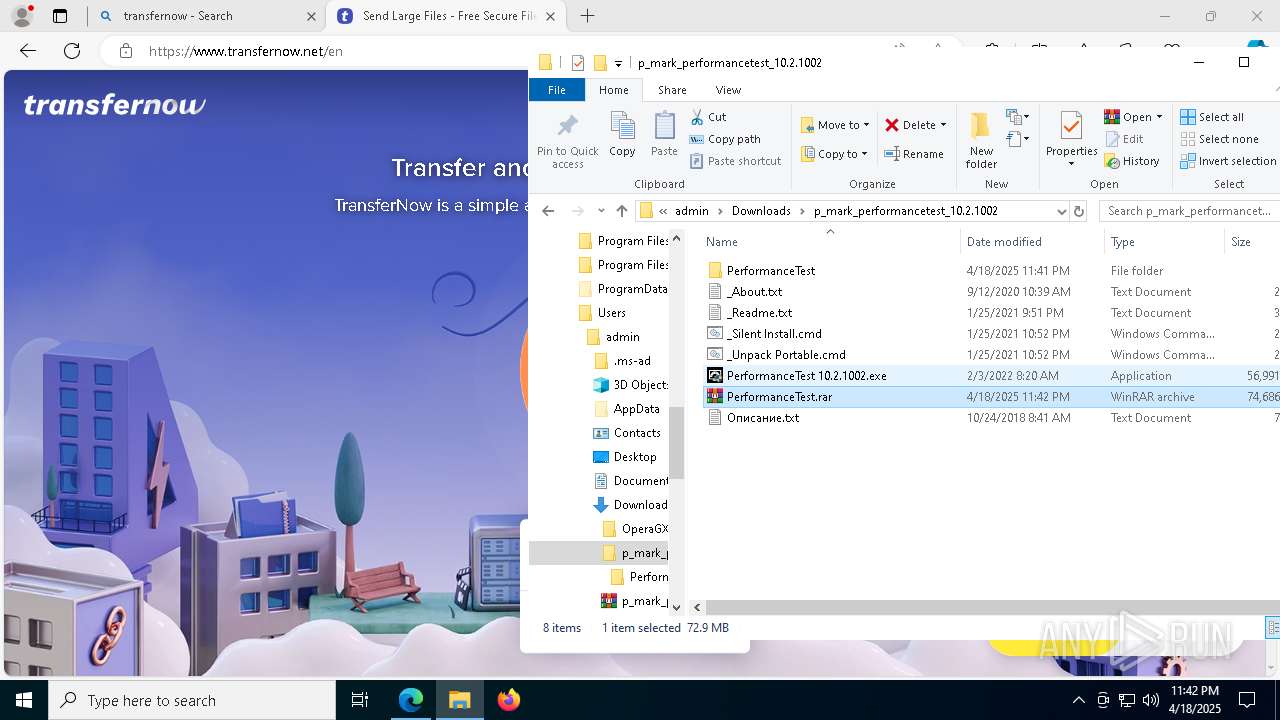Select PerformanceTest 10.2.1002.exe file
Viewport: 1280px width, 720px height.
point(806,376)
